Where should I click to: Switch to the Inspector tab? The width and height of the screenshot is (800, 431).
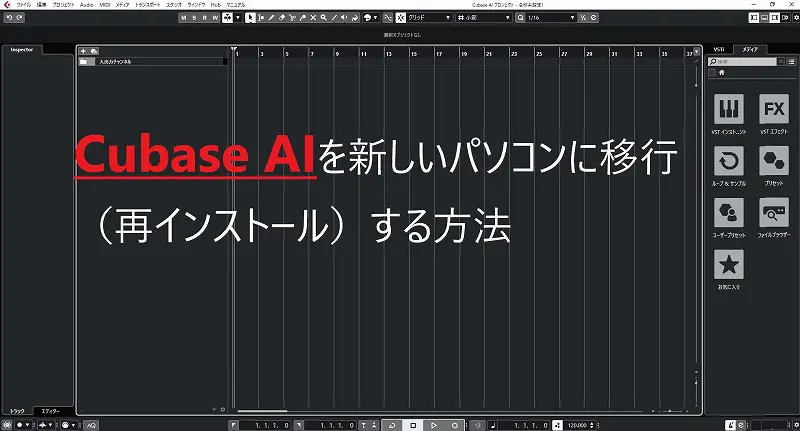(x=22, y=49)
